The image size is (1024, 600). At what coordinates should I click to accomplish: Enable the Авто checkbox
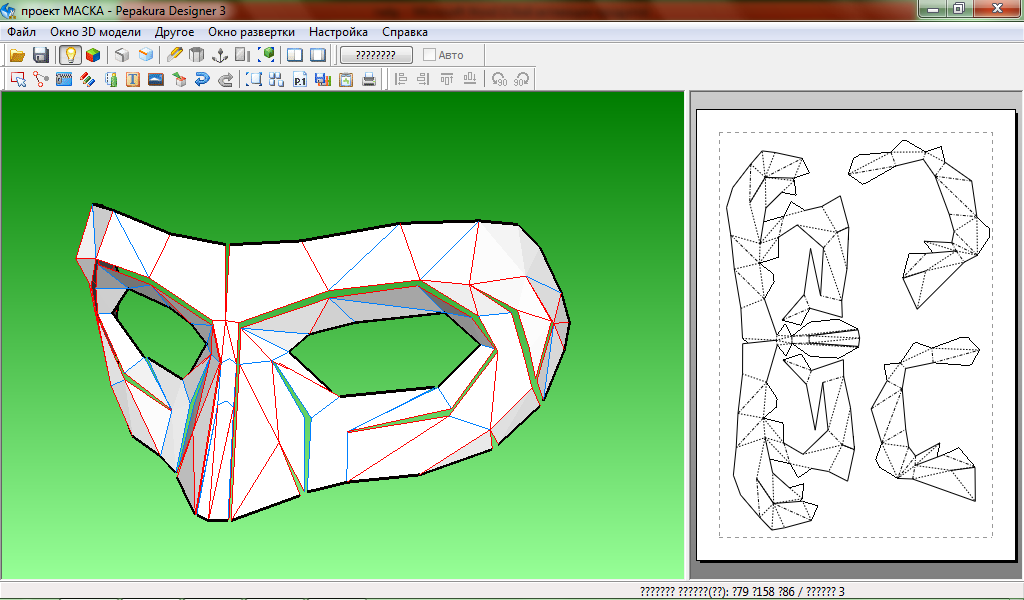pyautogui.click(x=429, y=55)
